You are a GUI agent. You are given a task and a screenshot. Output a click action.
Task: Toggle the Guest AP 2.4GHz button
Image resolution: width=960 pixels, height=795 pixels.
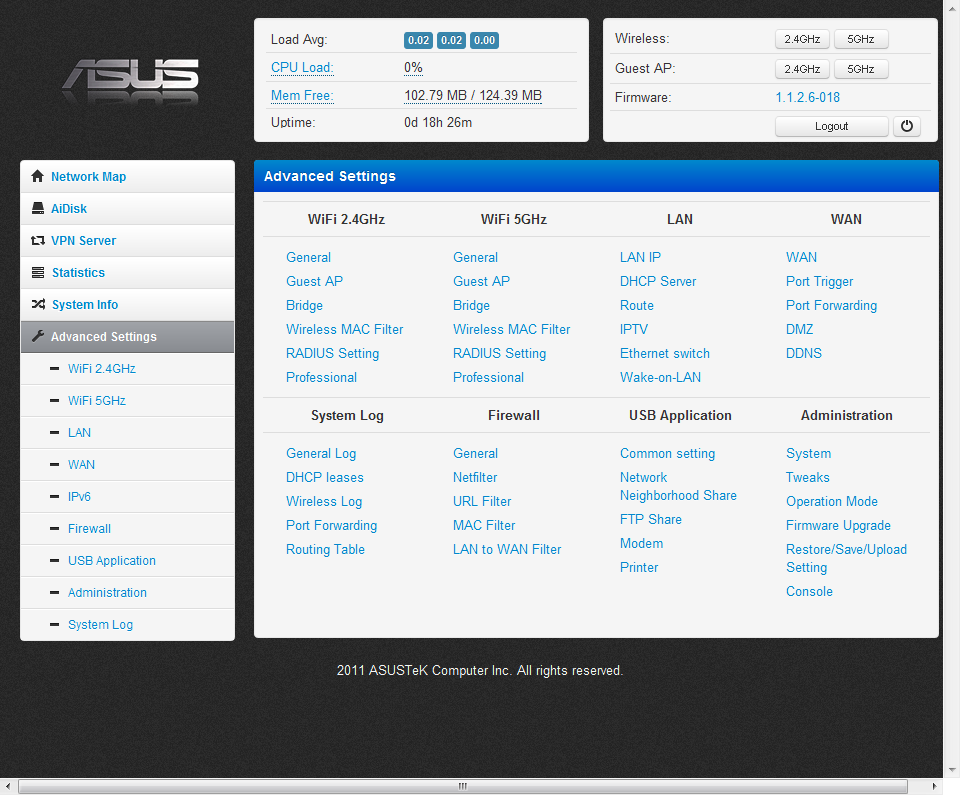802,69
